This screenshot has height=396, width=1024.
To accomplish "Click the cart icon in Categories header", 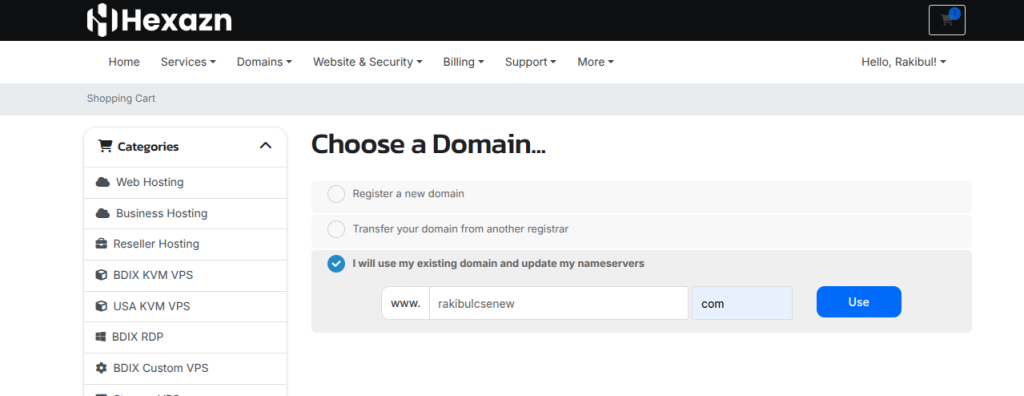I will (x=105, y=146).
